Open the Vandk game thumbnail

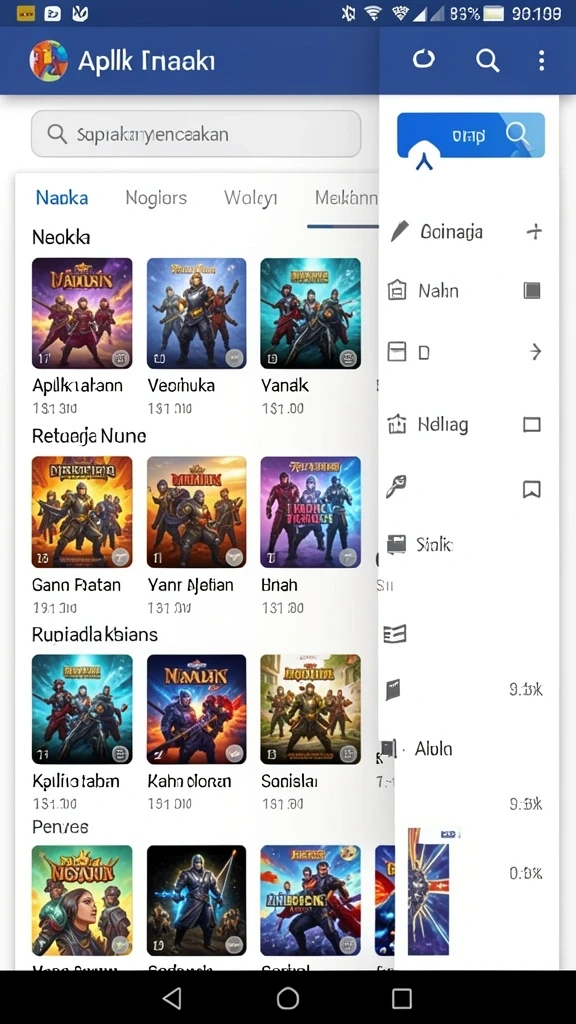(311, 313)
